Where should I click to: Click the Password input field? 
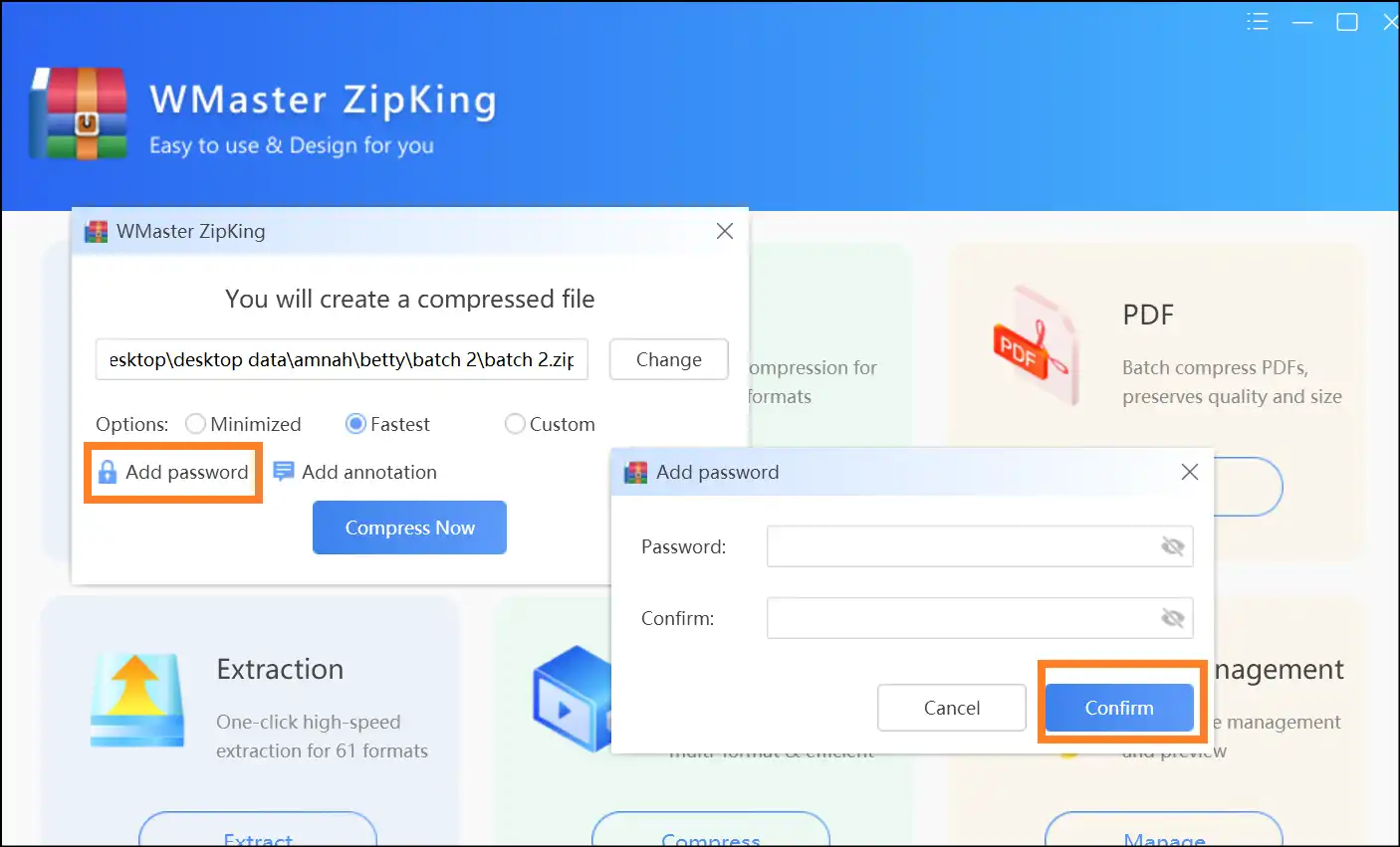click(x=980, y=546)
